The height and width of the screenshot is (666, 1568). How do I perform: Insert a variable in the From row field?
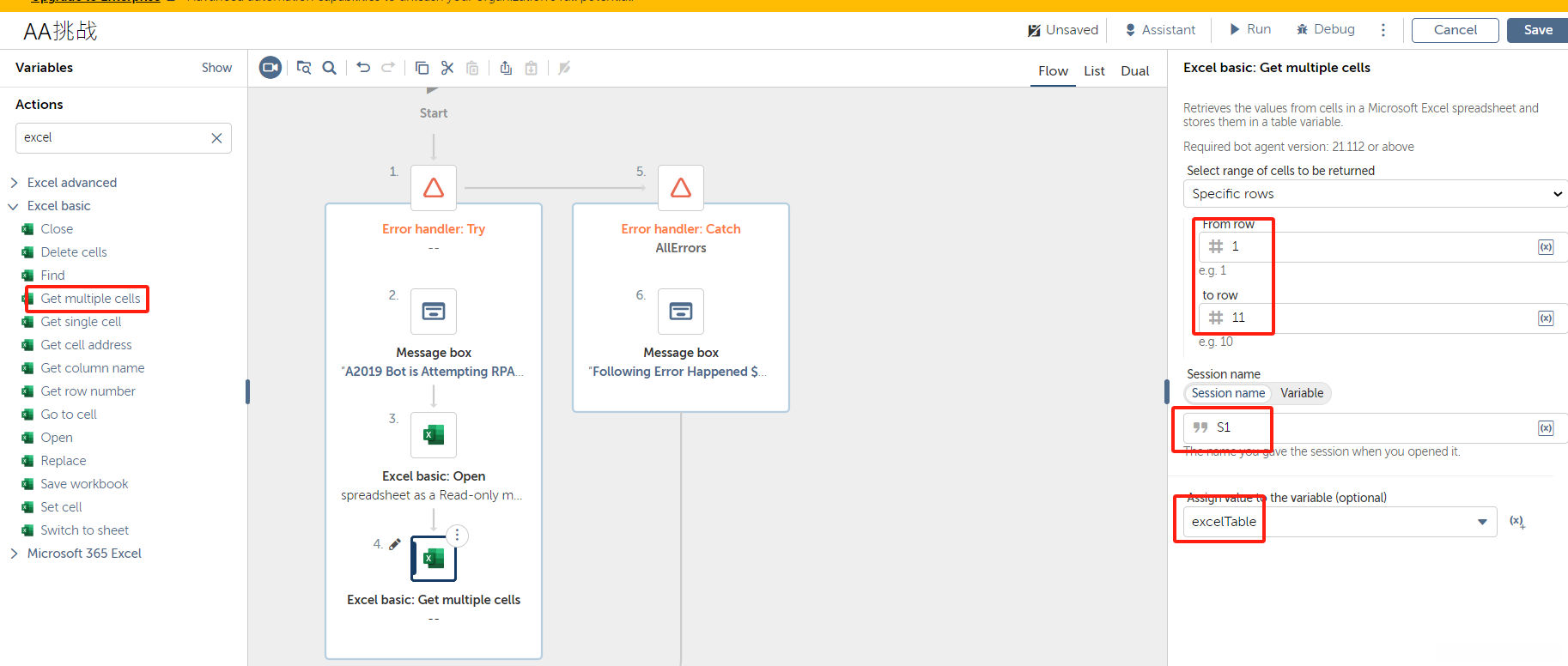point(1546,247)
